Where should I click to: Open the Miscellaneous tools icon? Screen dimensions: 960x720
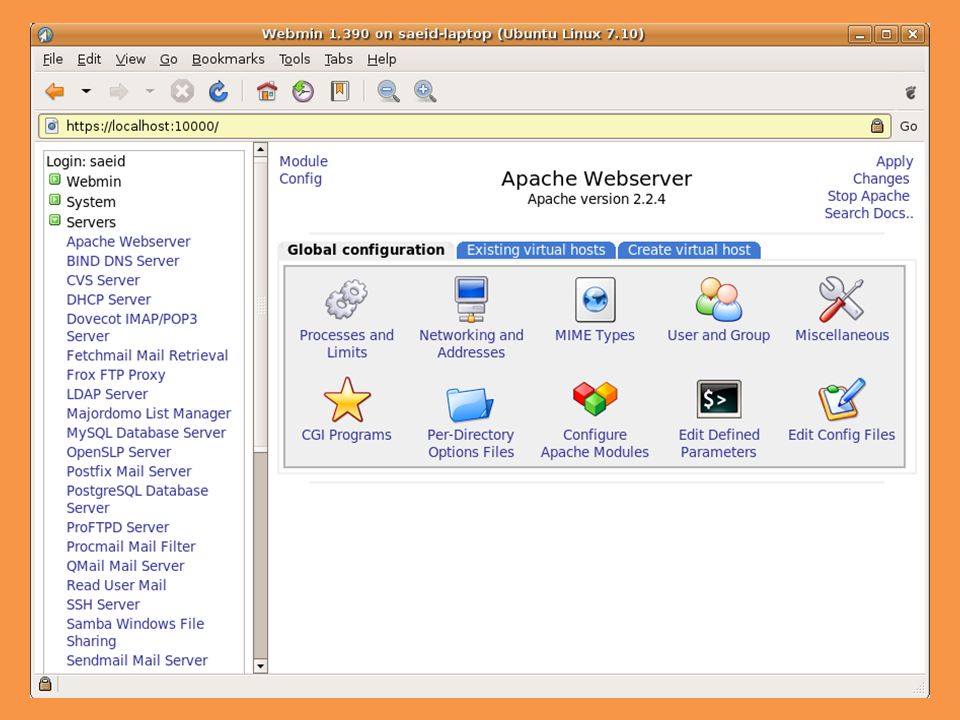[x=841, y=299]
